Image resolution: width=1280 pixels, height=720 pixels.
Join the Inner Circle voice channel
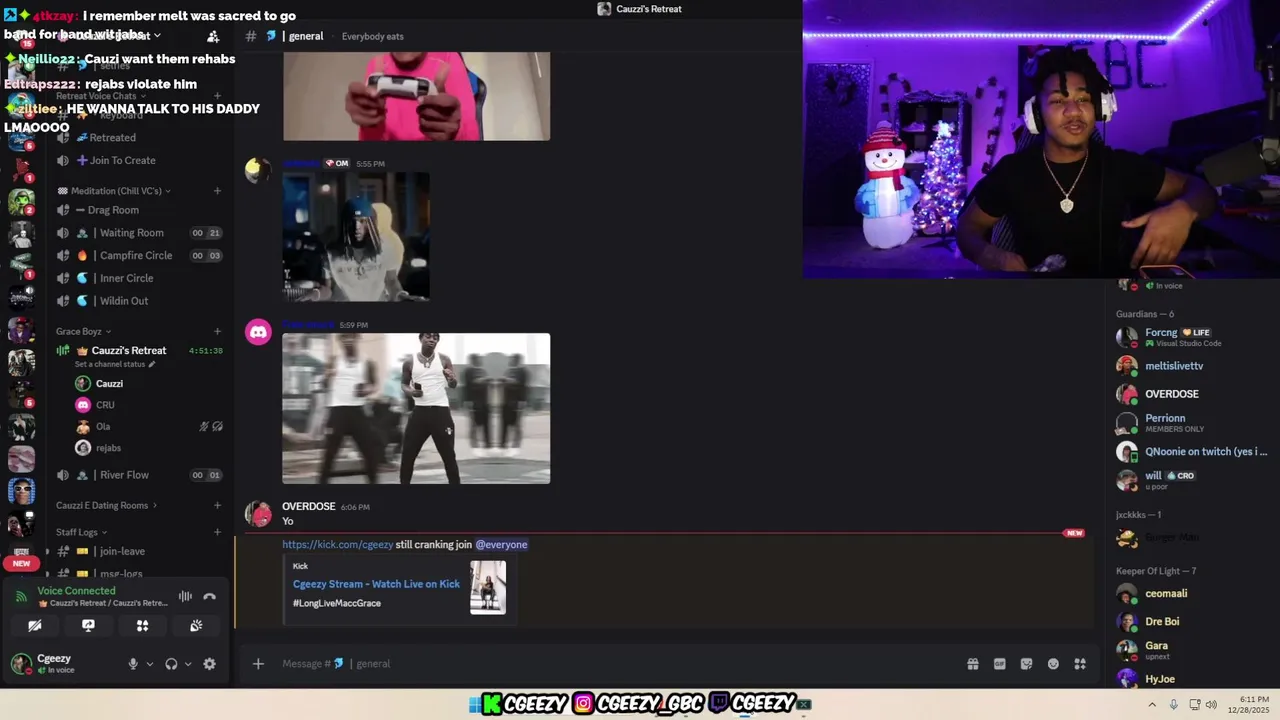pos(126,278)
